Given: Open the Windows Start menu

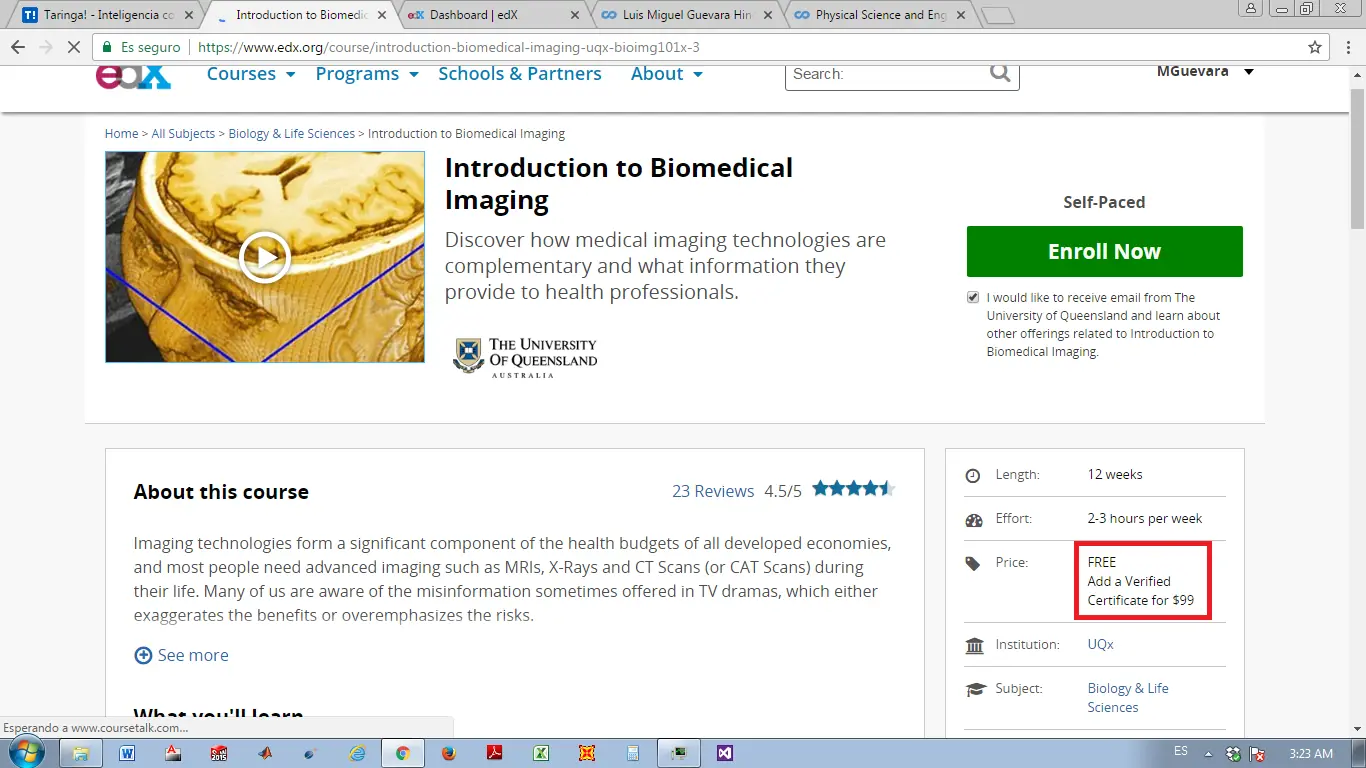Looking at the screenshot, I should coord(27,752).
